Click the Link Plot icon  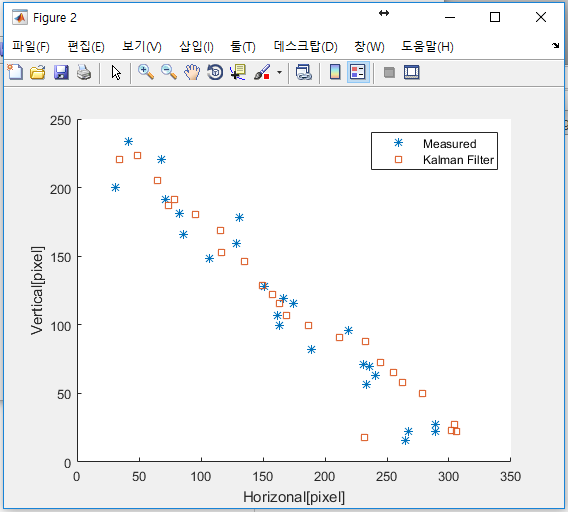coord(304,72)
